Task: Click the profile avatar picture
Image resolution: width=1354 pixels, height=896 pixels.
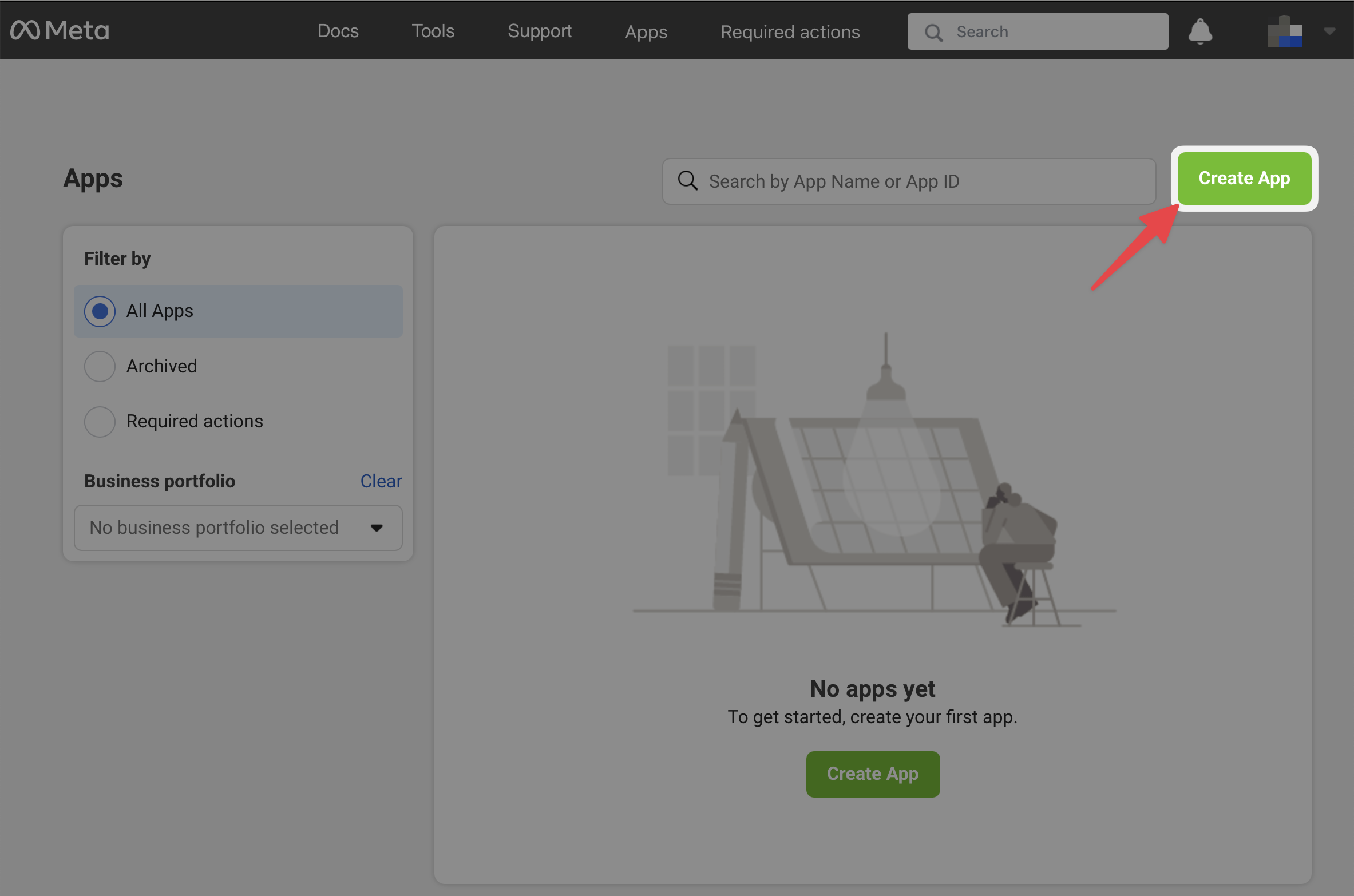Action: click(1284, 32)
